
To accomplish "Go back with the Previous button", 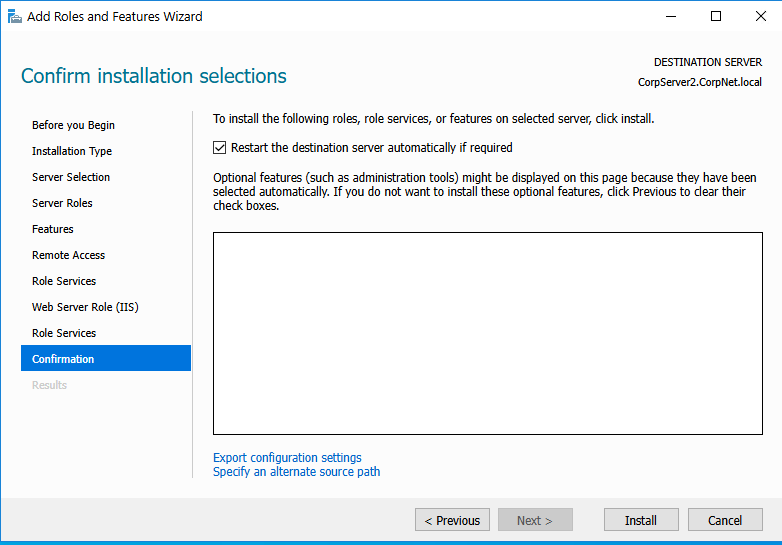I will click(x=452, y=520).
